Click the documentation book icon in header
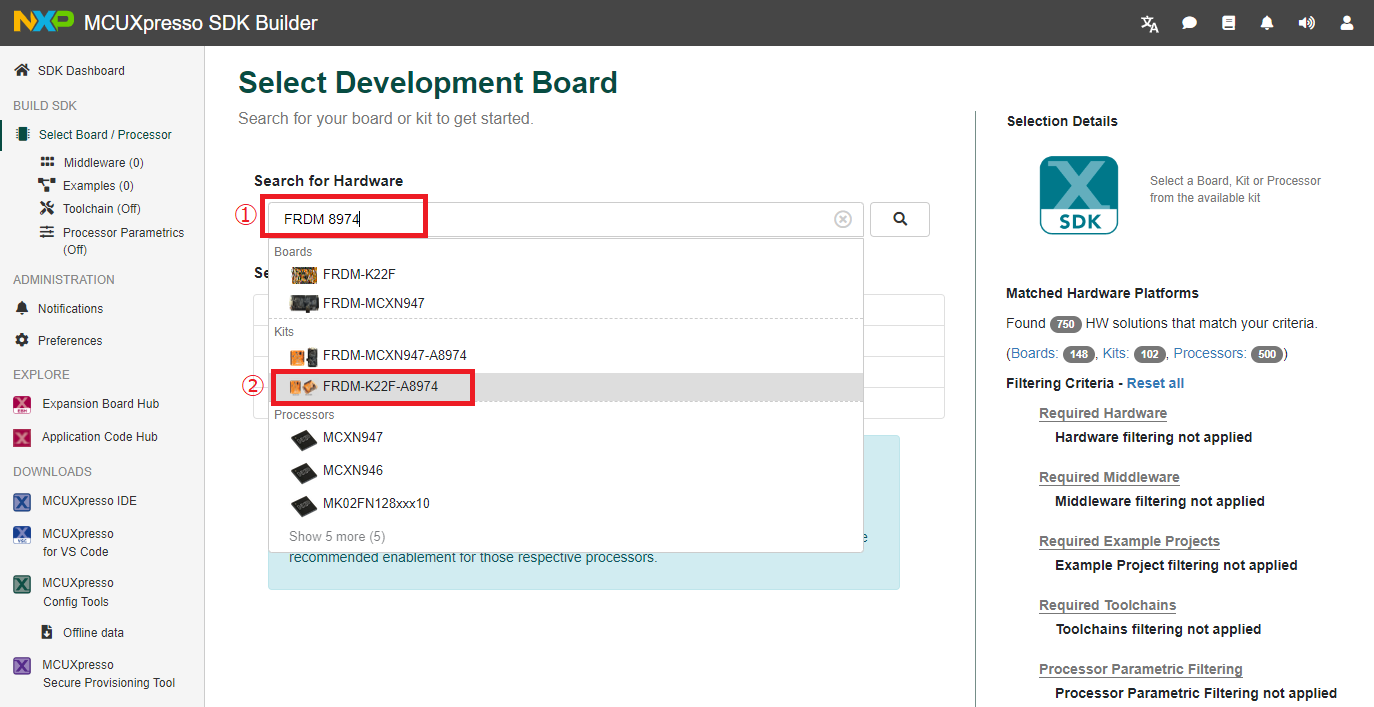Screen dimensions: 1374x707 pyautogui.click(x=1229, y=23)
